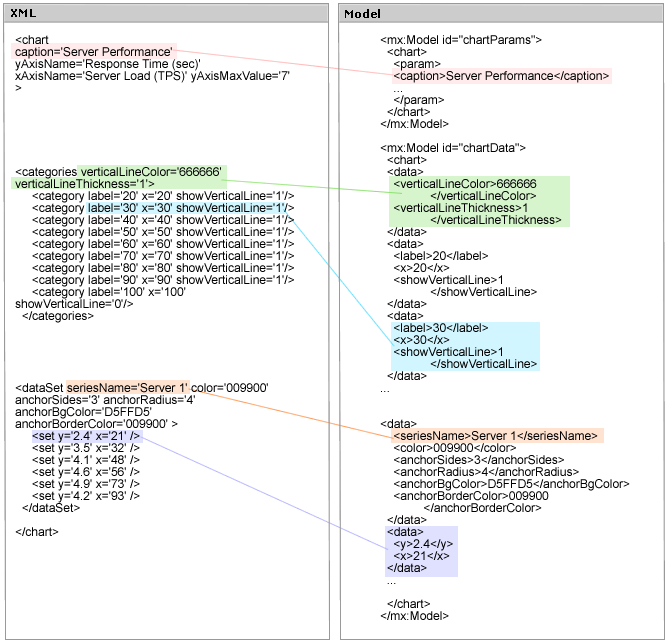The height and width of the screenshot is (644, 670).
Task: Click the closing </chart> tag in XML panel
Action: pyautogui.click(x=37, y=531)
